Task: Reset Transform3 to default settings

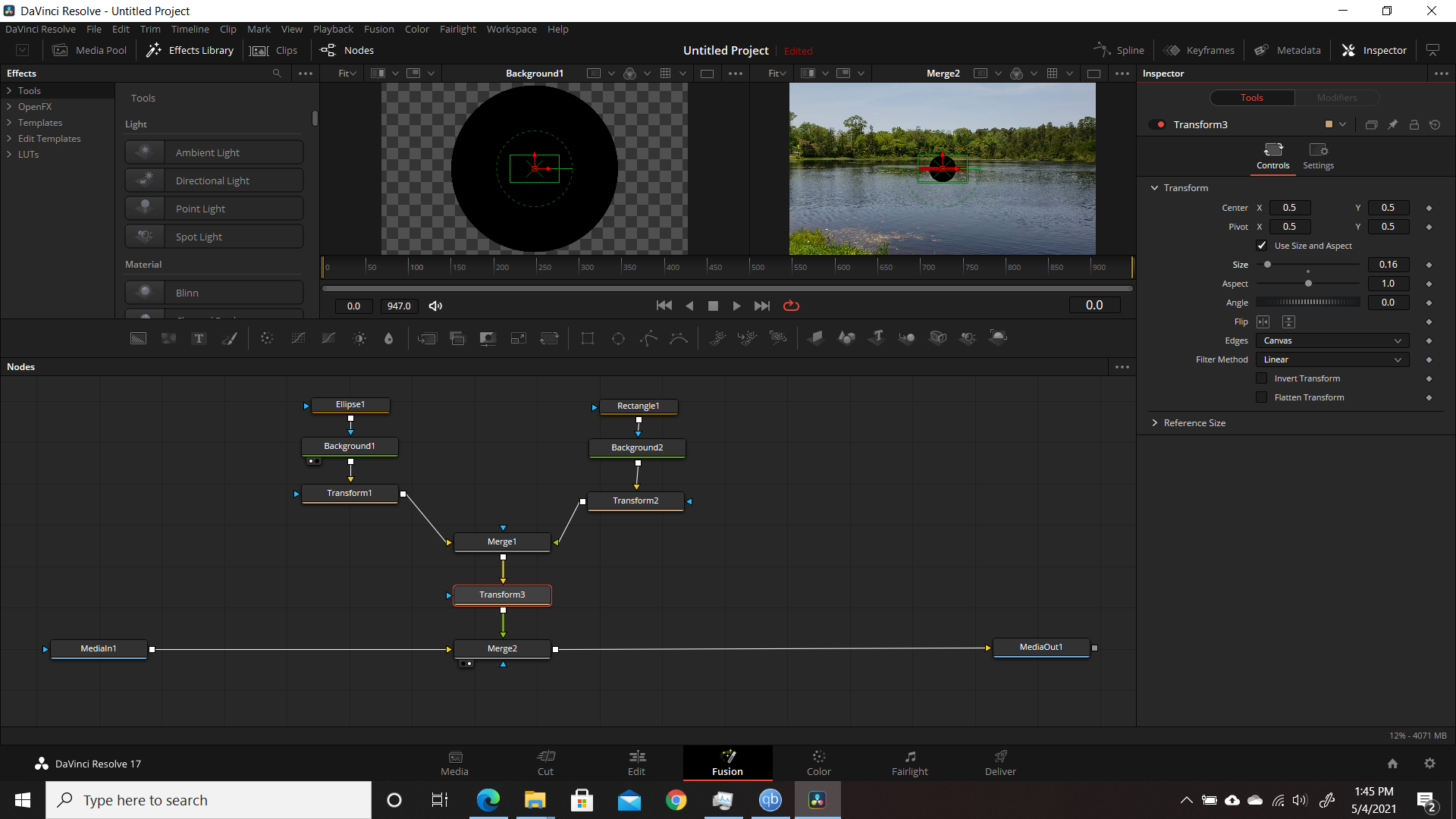Action: [1435, 124]
